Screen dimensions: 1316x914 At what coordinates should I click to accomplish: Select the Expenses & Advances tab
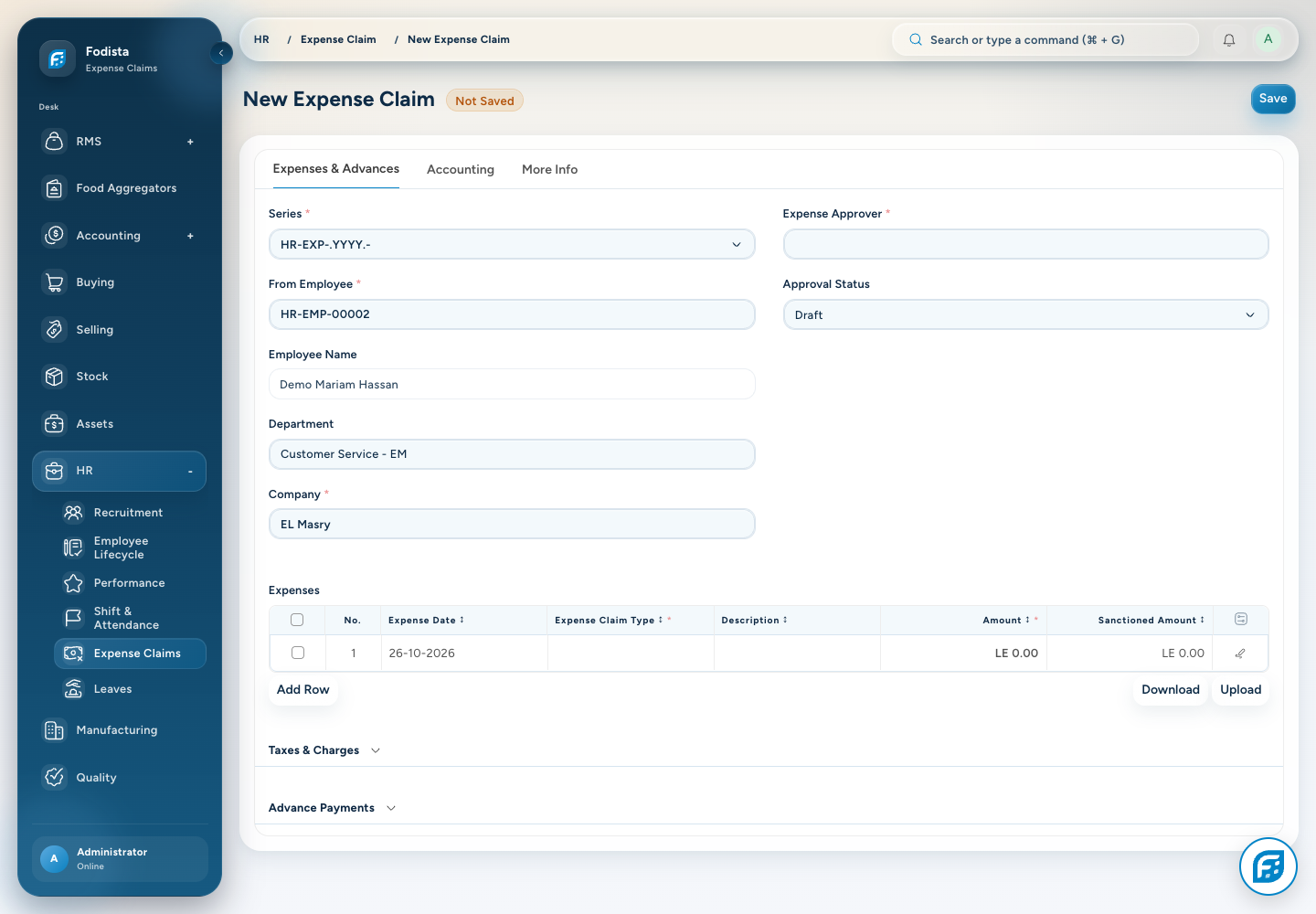click(336, 169)
